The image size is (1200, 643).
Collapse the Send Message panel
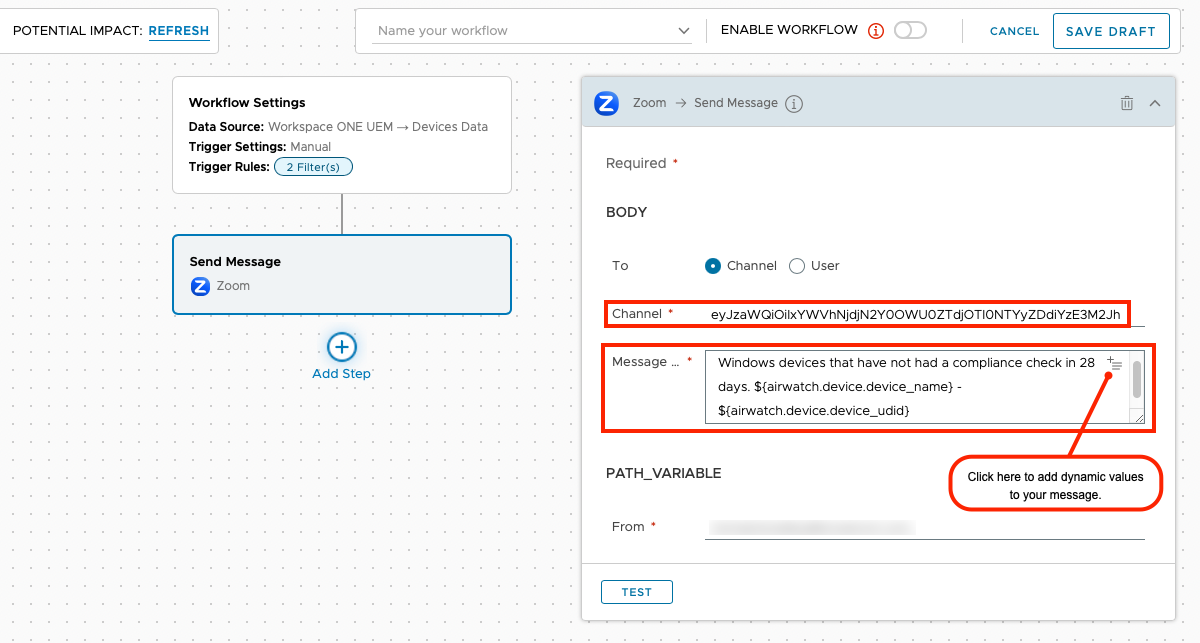[x=1155, y=103]
